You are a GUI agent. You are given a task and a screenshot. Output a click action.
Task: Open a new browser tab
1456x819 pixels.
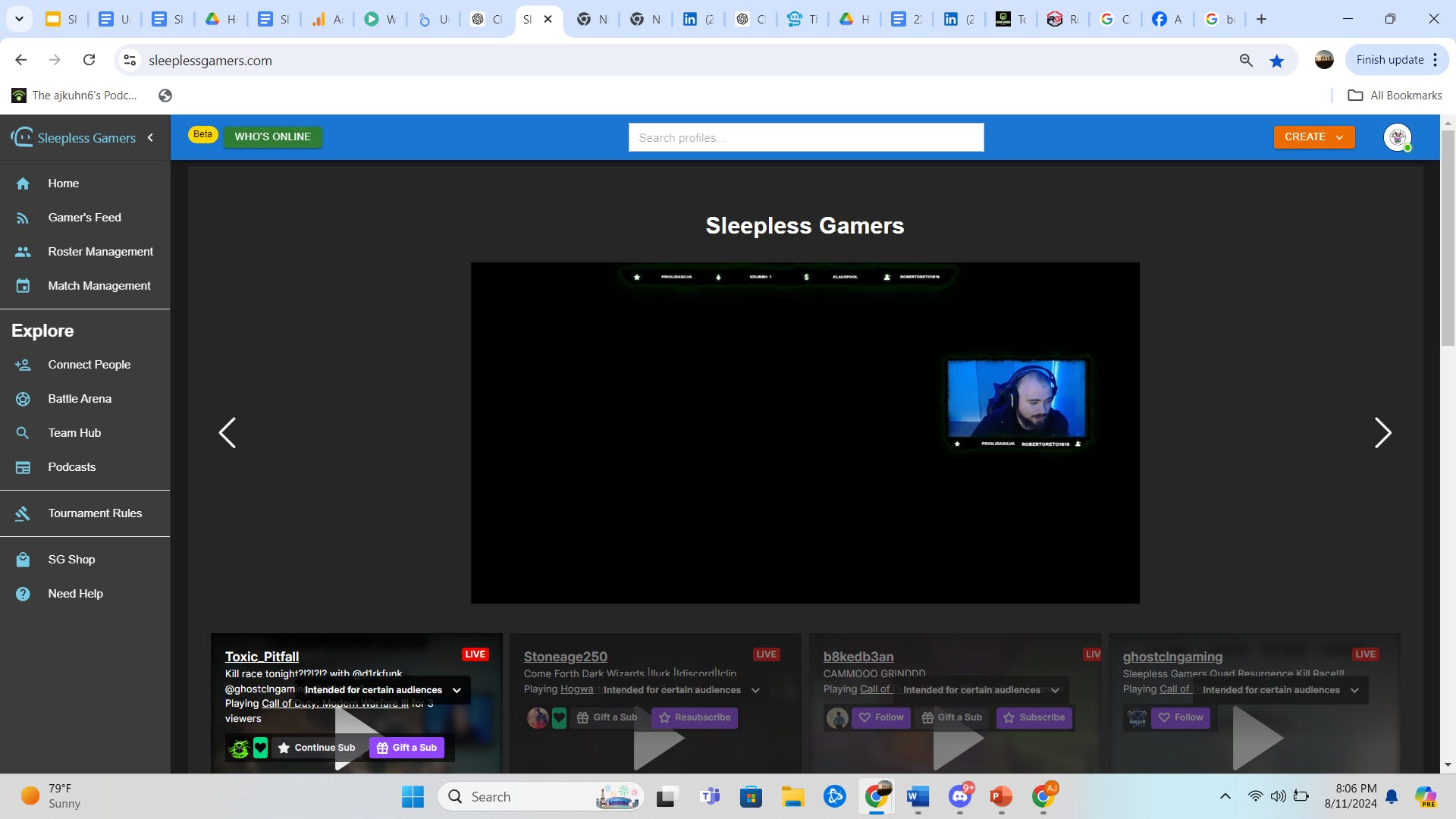(1261, 19)
